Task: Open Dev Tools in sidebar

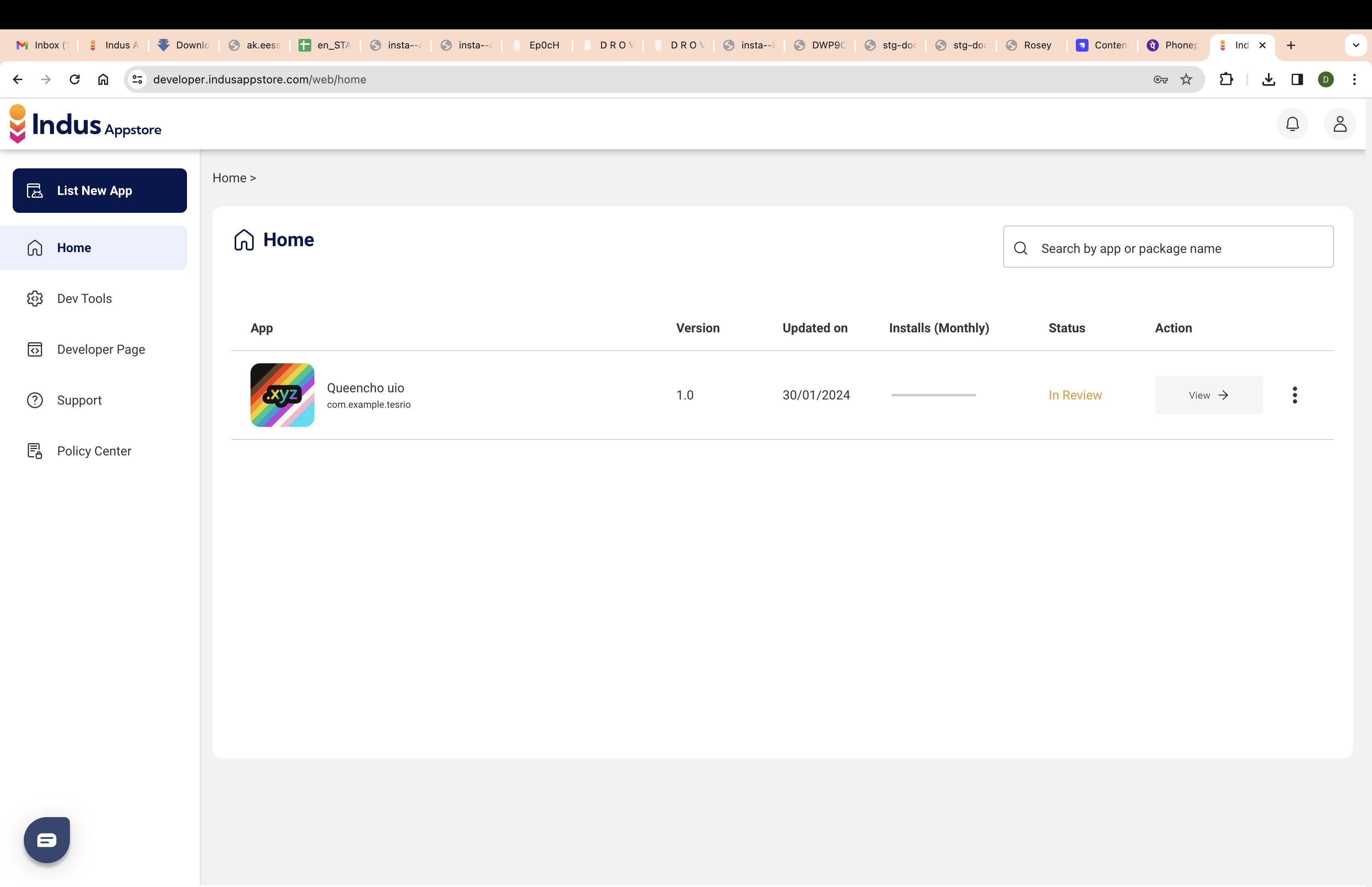Action: pyautogui.click(x=84, y=298)
